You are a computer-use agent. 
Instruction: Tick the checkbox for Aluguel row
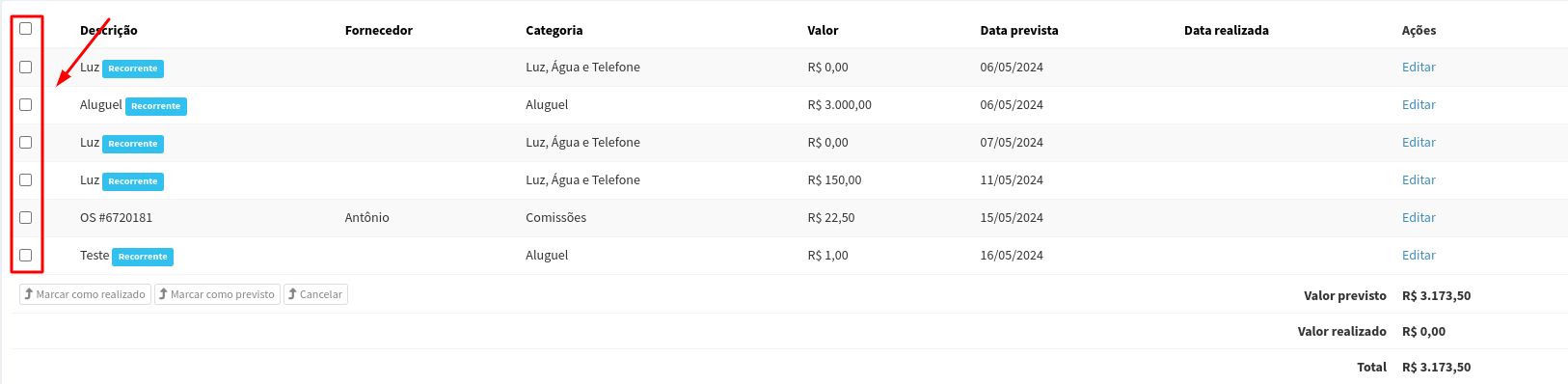click(x=25, y=104)
